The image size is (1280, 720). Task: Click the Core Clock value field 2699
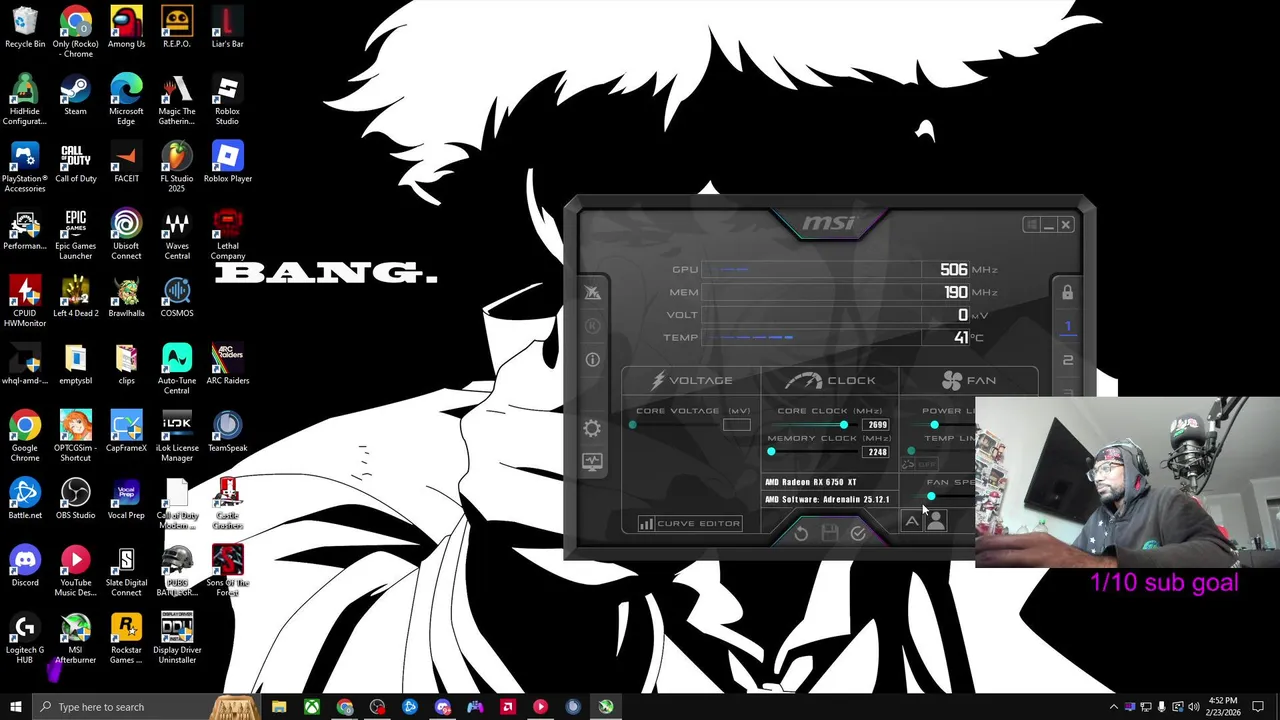click(x=877, y=425)
